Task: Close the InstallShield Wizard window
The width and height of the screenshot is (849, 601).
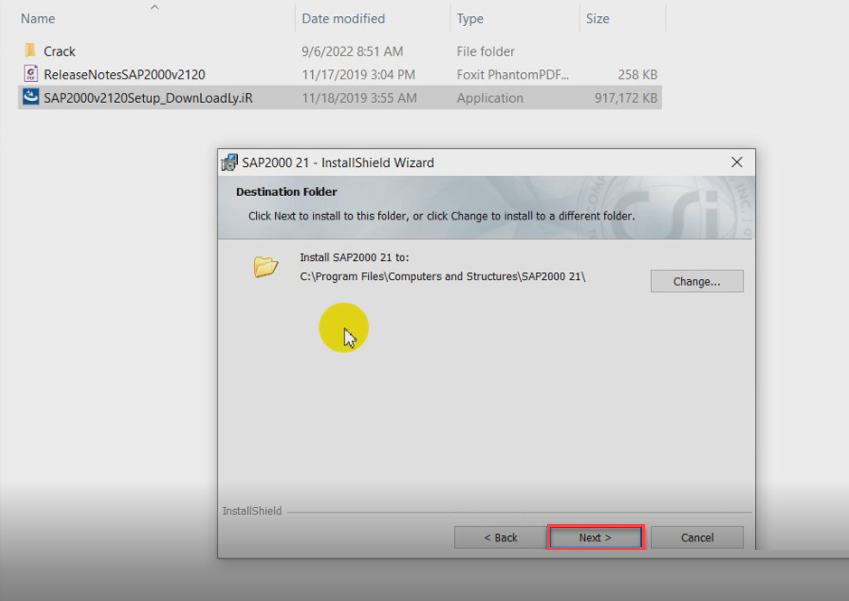Action: 736,162
